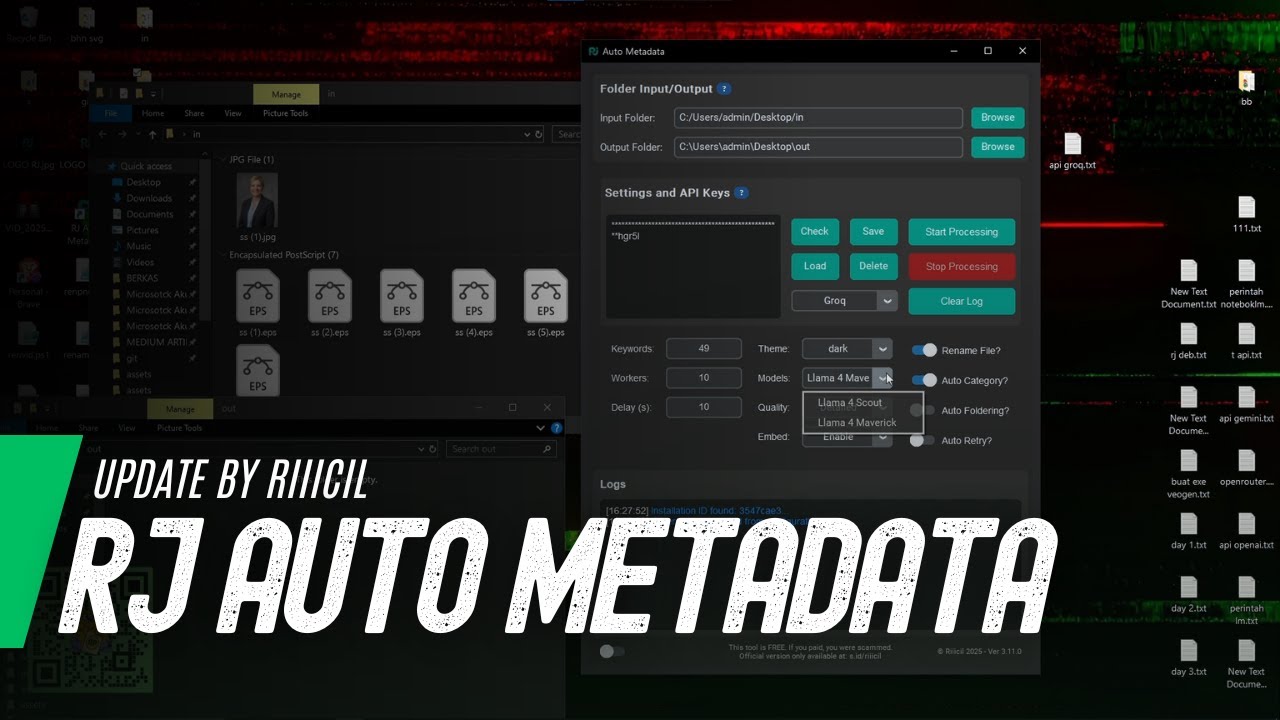
Task: Select the day 3.txt desktop icon
Action: (1188, 658)
